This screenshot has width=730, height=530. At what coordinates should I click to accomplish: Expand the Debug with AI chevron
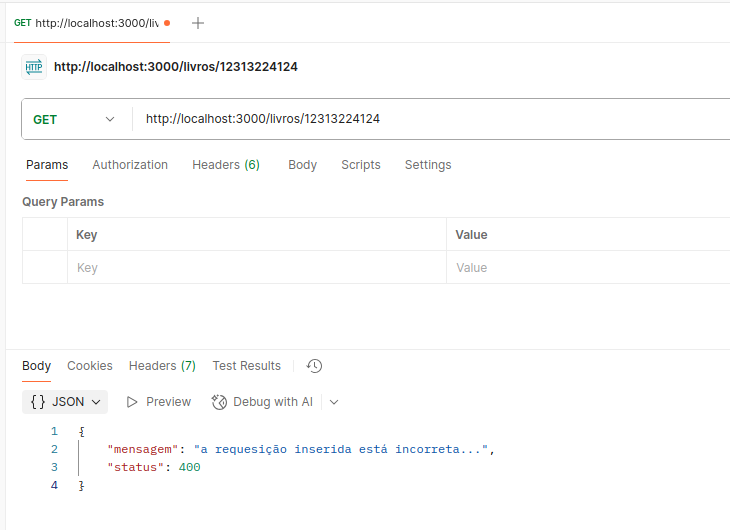click(334, 402)
